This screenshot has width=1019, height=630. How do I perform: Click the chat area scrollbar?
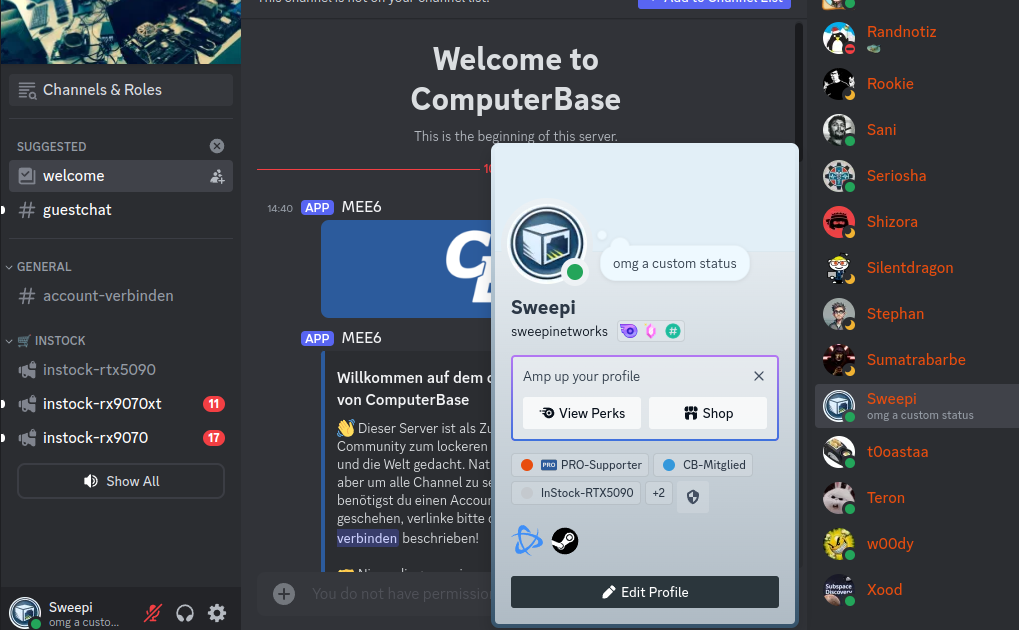pos(799,91)
